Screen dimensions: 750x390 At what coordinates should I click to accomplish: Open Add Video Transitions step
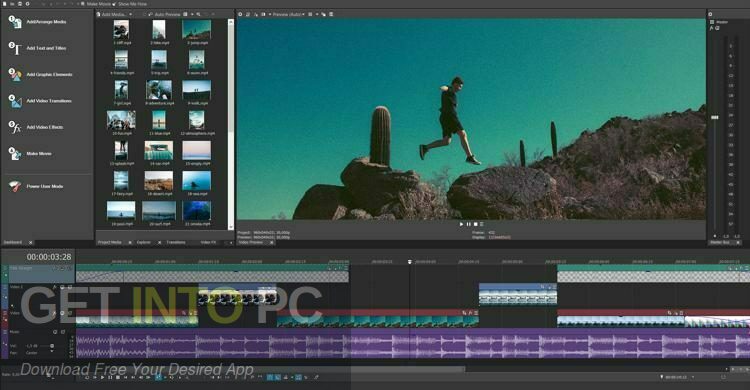(x=40, y=101)
